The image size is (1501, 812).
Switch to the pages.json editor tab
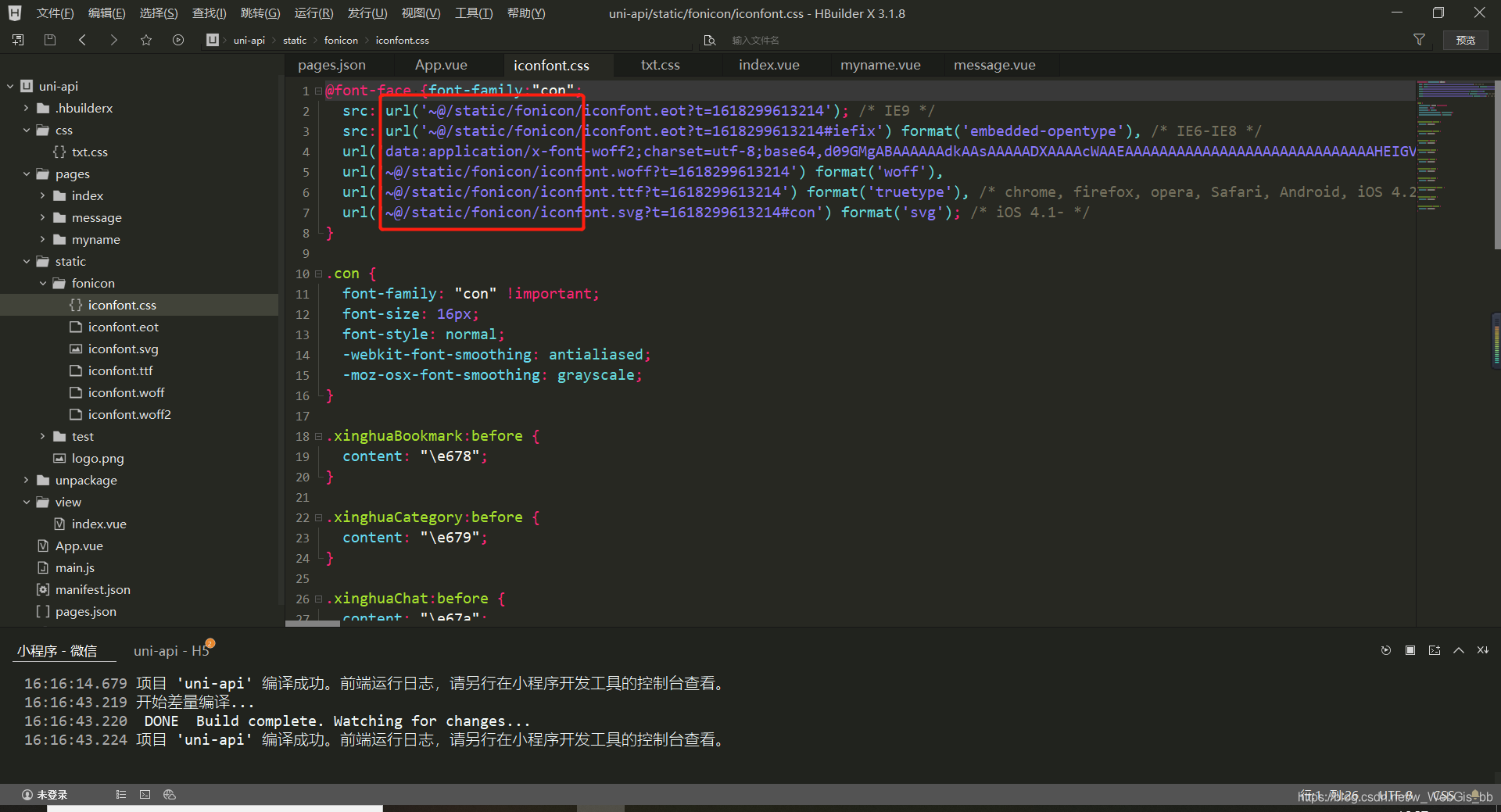[331, 65]
